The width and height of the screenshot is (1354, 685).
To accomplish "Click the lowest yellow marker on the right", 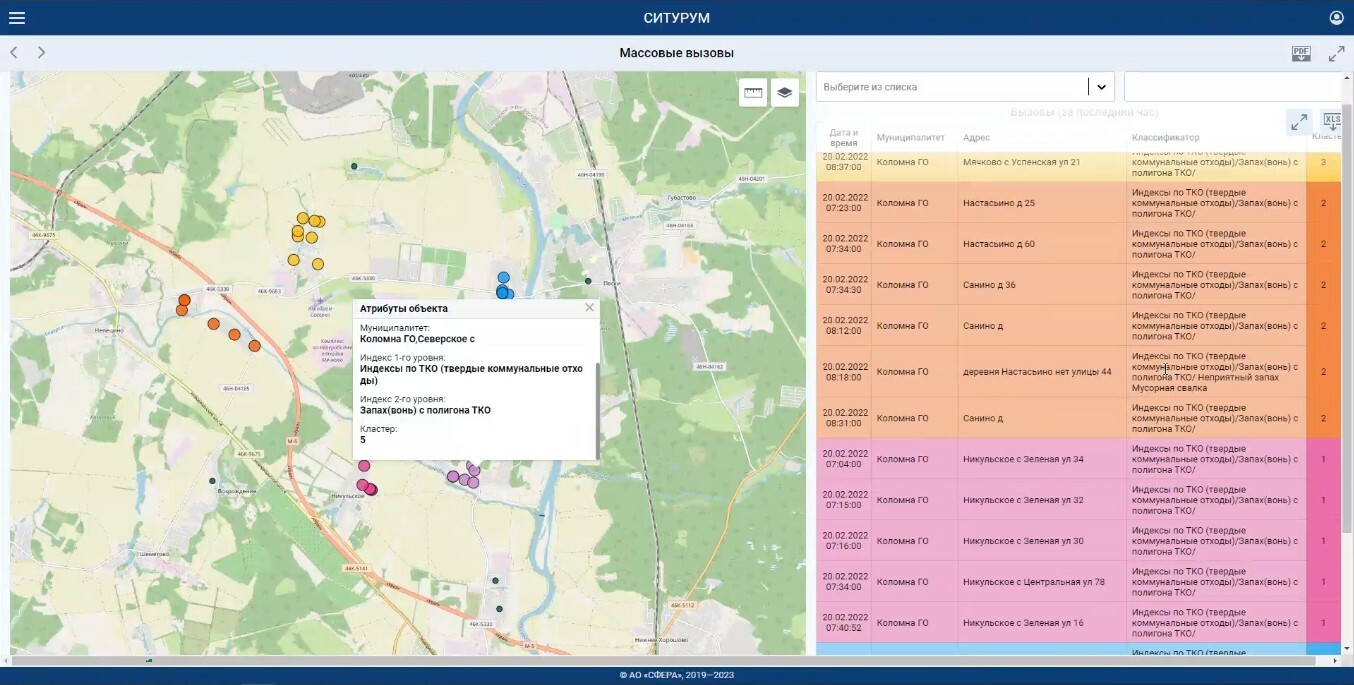I will point(317,264).
